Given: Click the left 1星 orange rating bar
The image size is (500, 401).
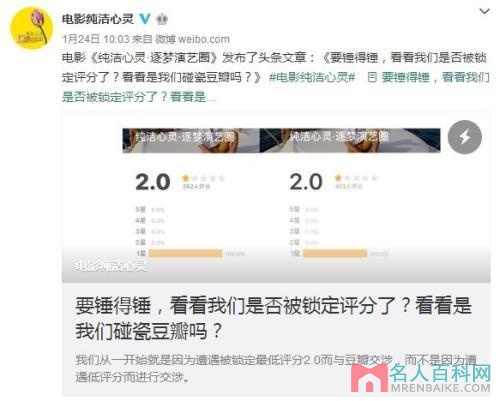Looking at the screenshot, I should click(x=185, y=253).
